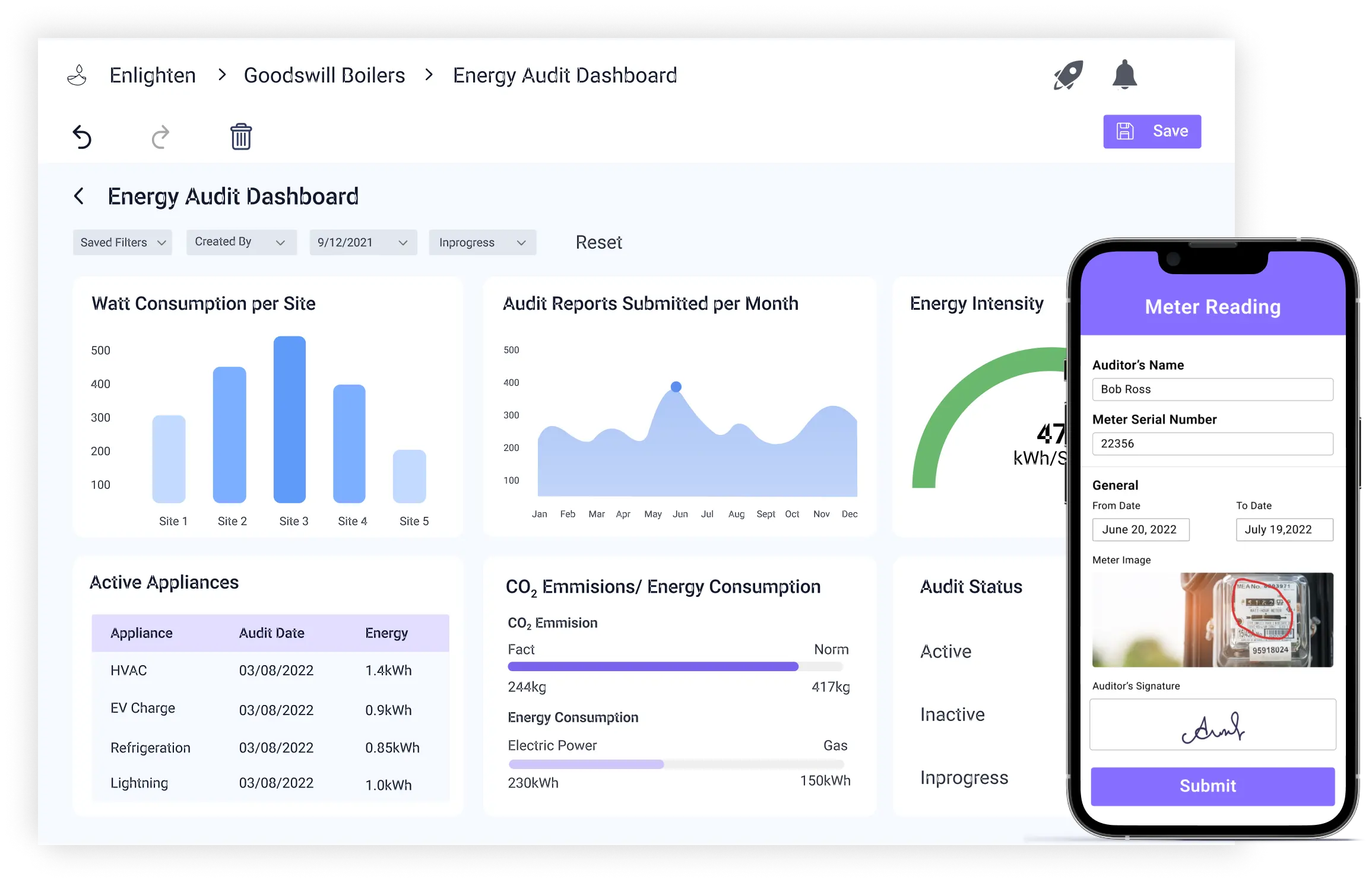Open notifications bell icon
1372x883 pixels.
1124,75
